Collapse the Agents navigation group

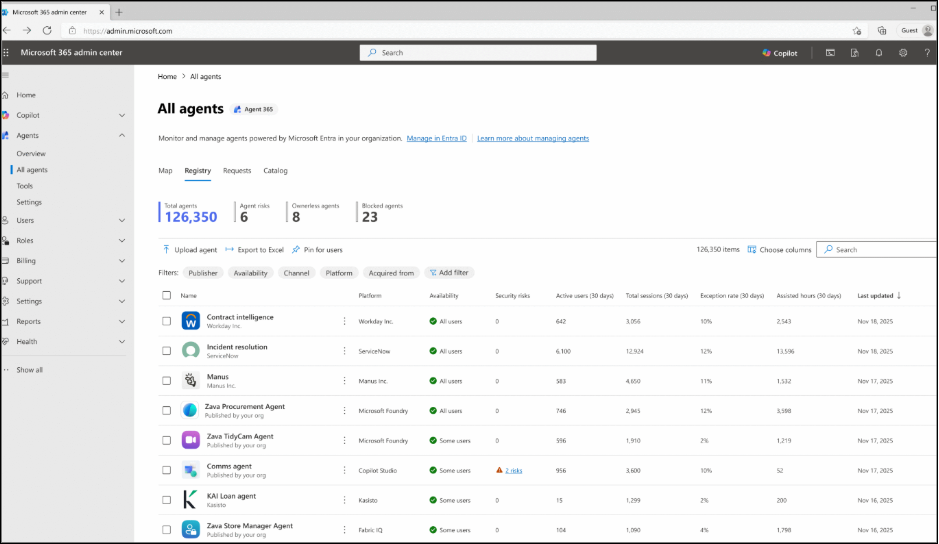[x=122, y=135]
